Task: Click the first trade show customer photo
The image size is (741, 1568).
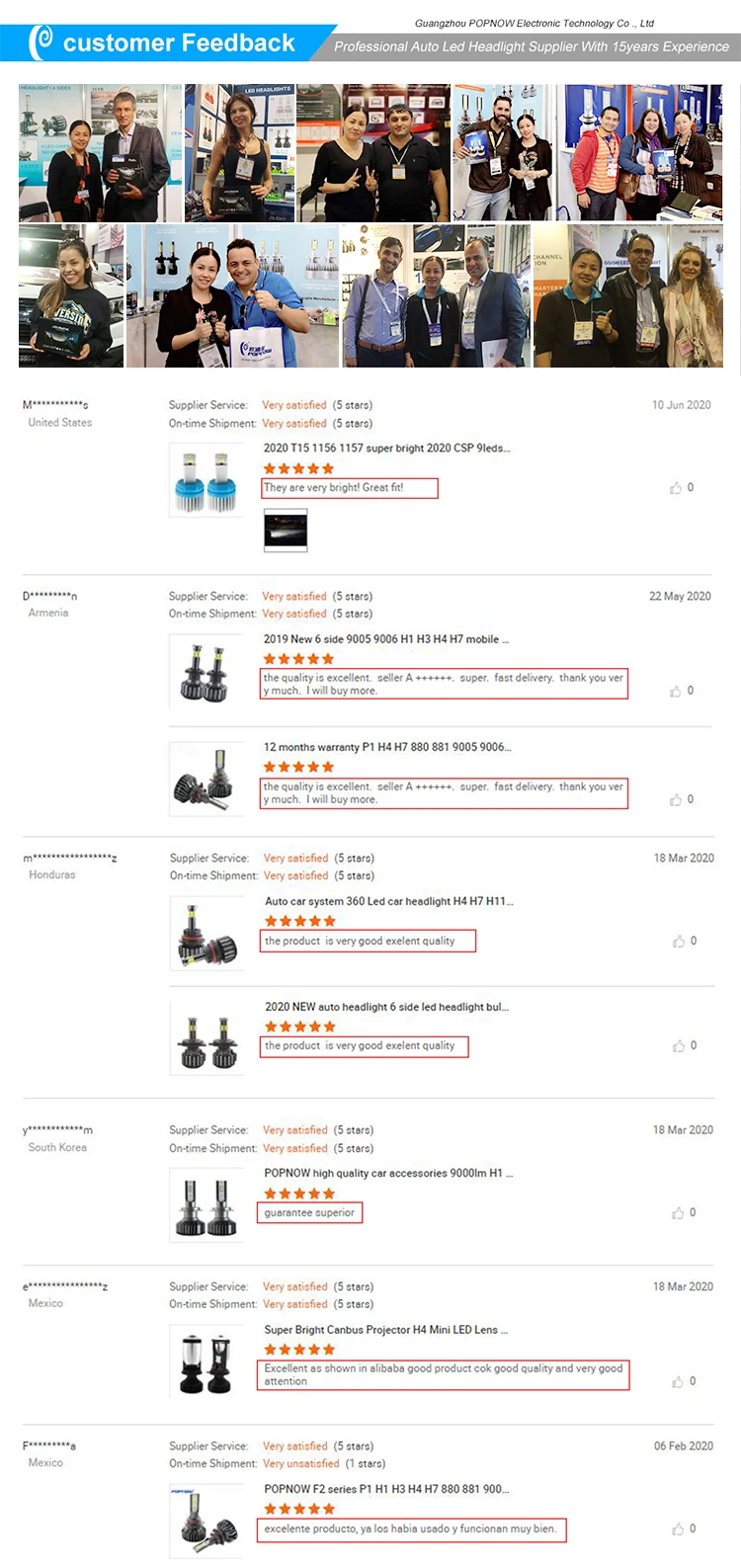Action: (x=100, y=153)
